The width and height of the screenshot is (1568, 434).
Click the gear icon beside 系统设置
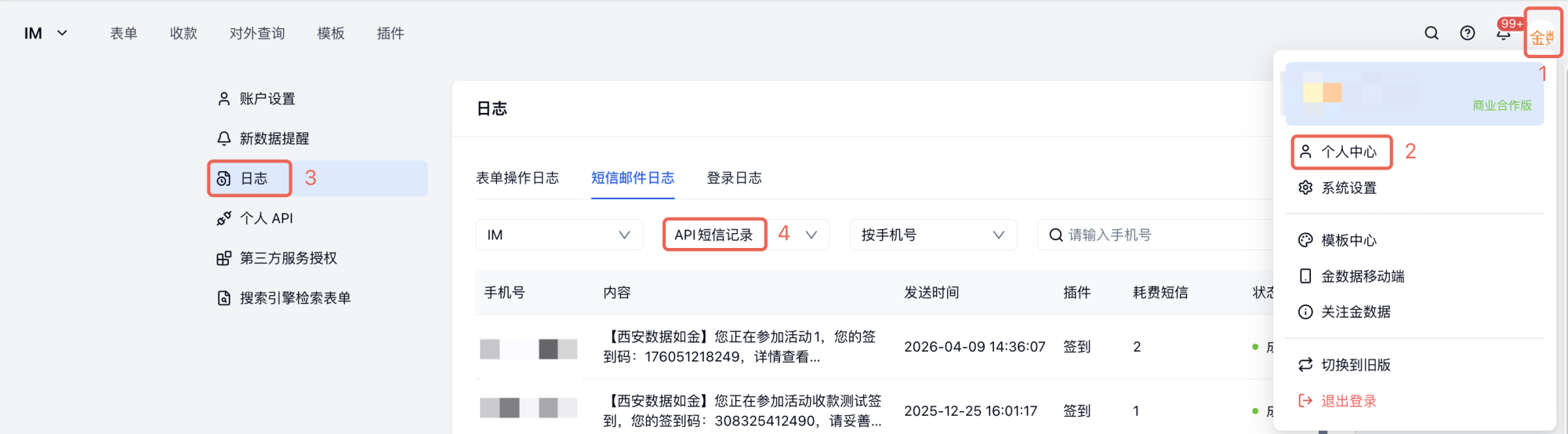pos(1305,188)
